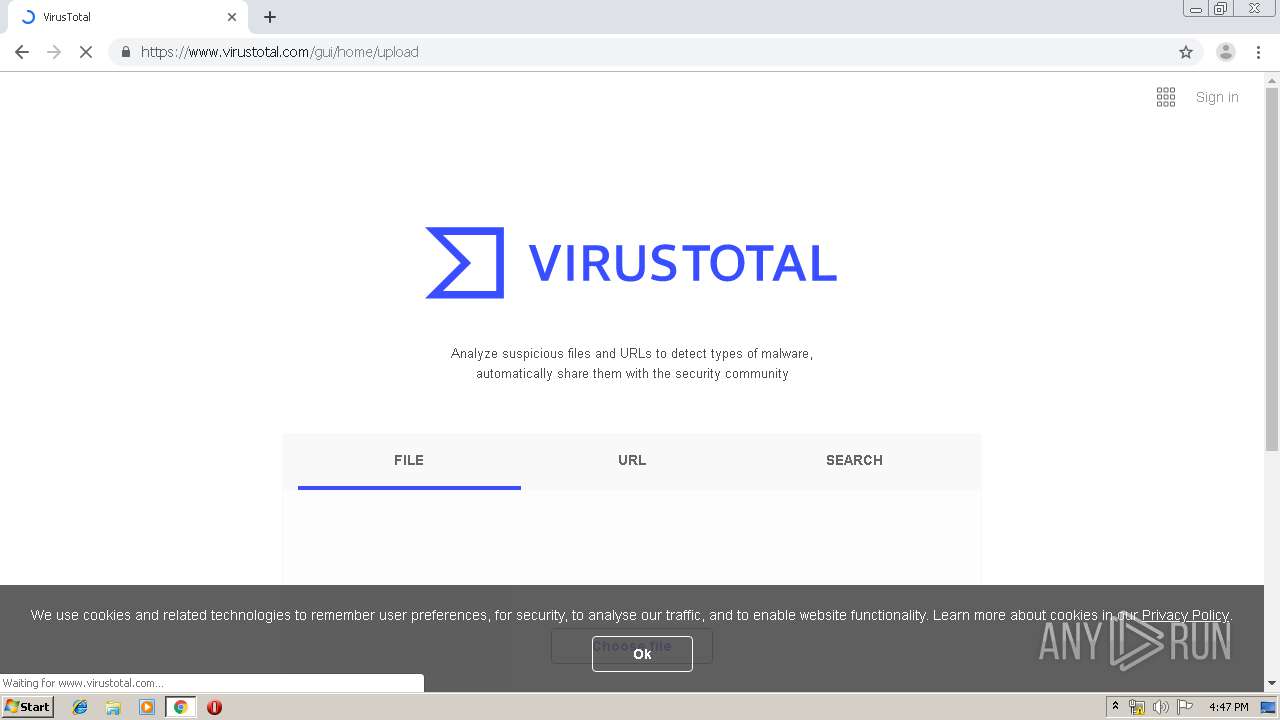This screenshot has height=720, width=1280.
Task: Select the VirusTotal browser tab
Action: [x=126, y=17]
